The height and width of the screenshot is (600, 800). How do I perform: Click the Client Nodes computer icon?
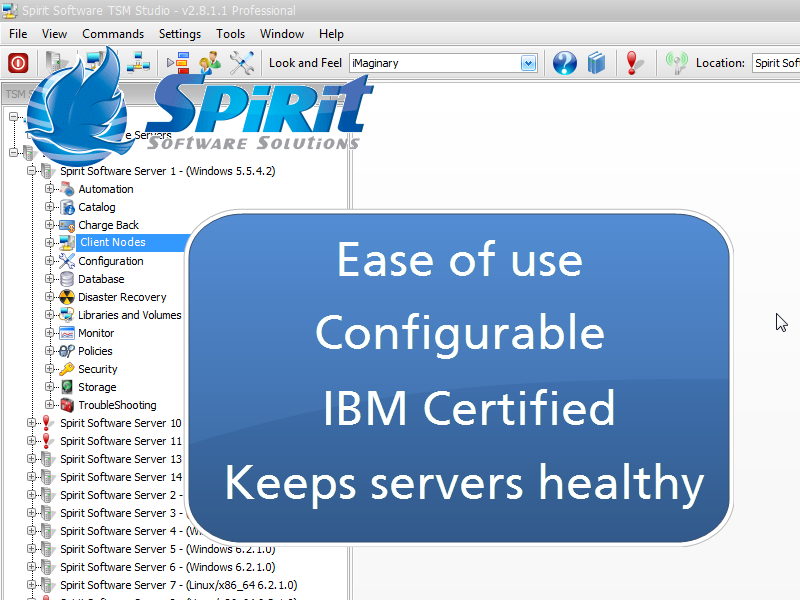(67, 243)
